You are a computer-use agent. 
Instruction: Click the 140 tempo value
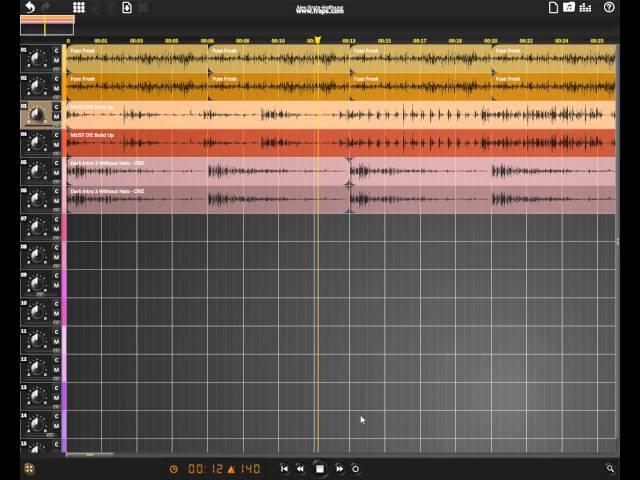(x=250, y=469)
